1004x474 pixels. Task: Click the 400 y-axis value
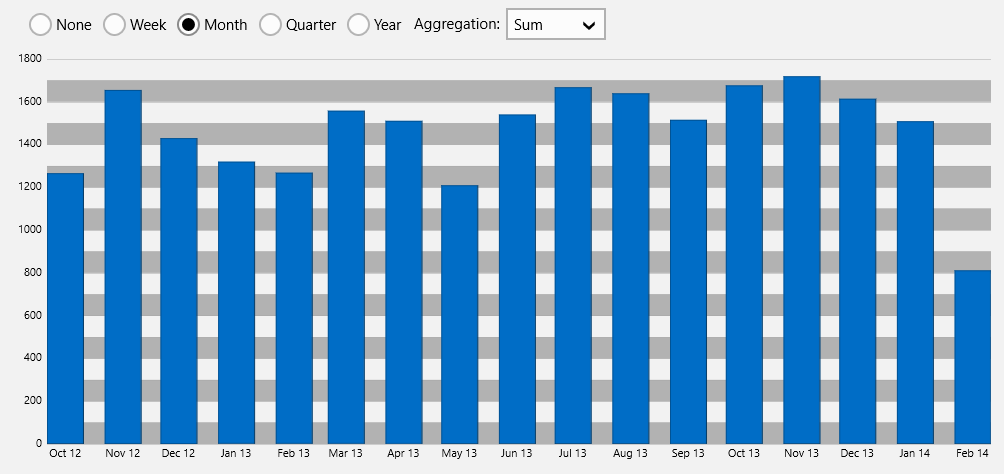[33, 357]
